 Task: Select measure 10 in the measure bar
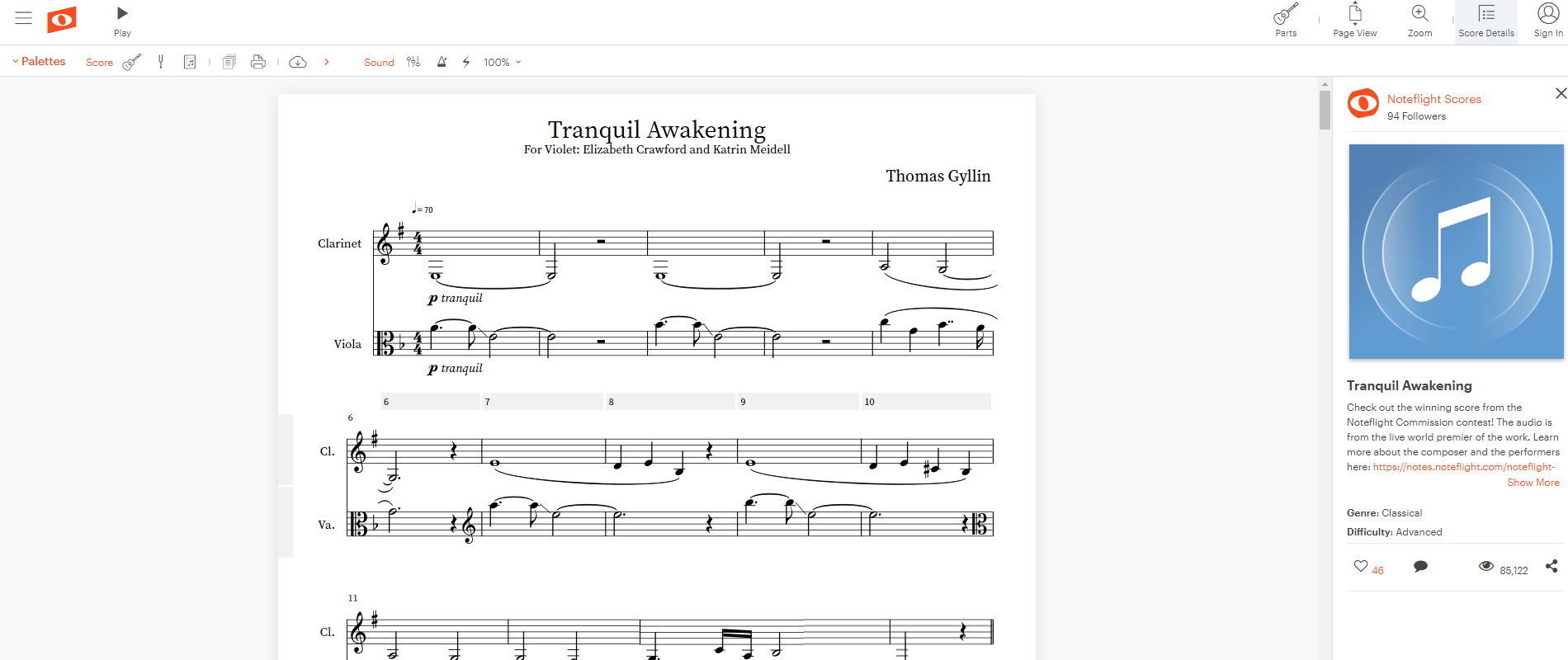926,402
